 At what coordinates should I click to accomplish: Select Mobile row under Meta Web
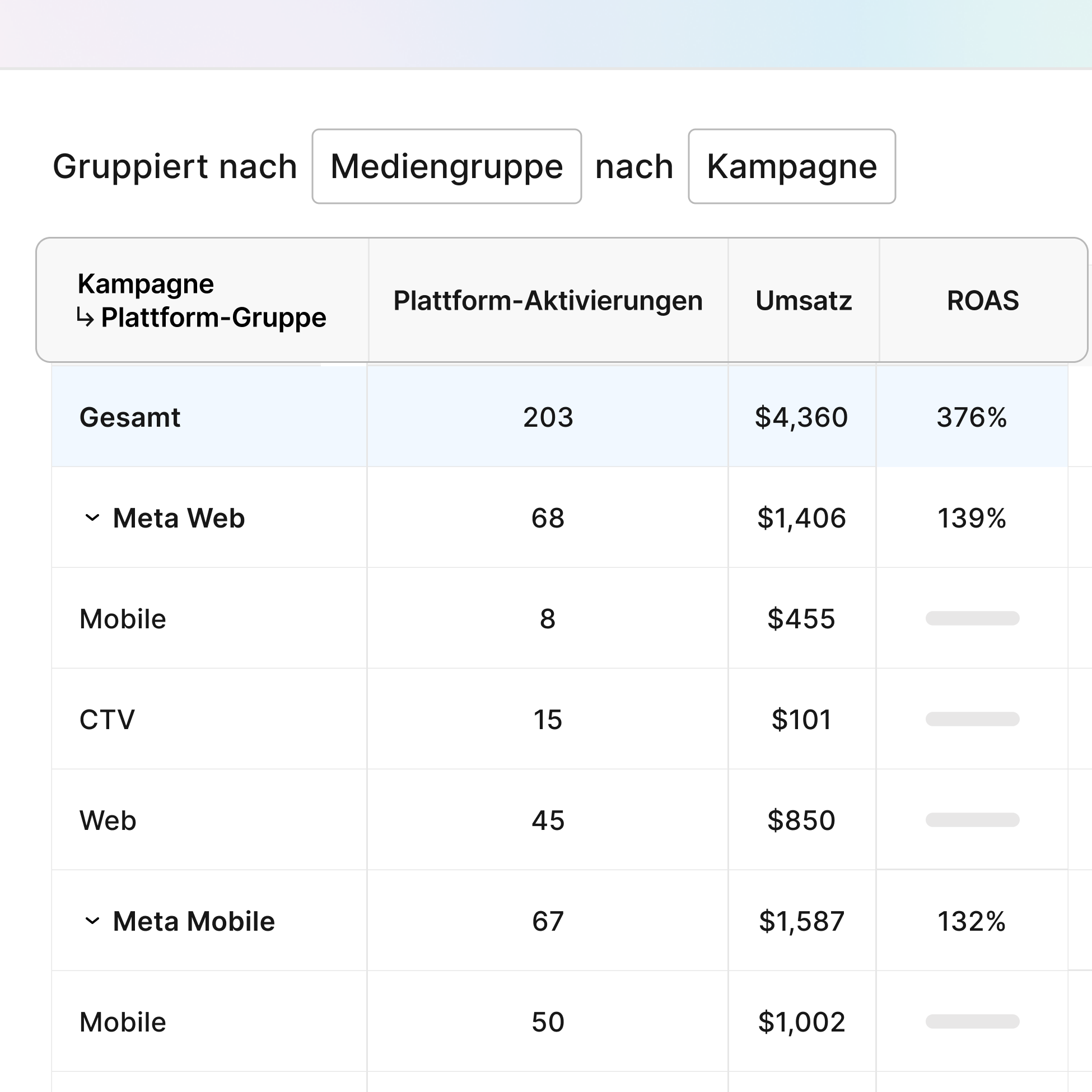click(x=123, y=619)
